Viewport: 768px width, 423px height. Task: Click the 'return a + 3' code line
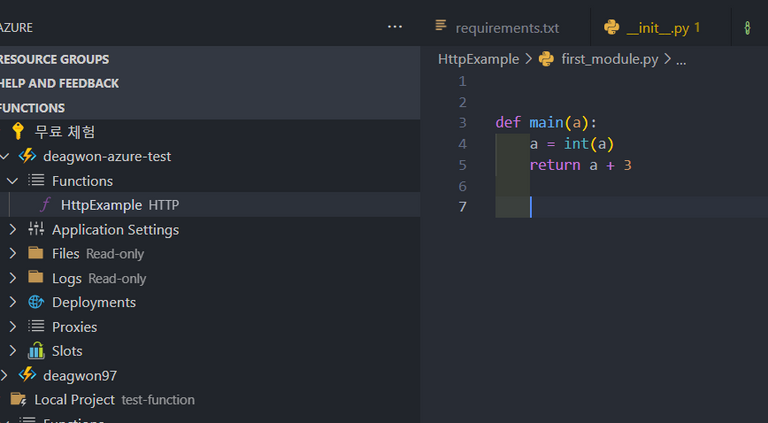pos(580,165)
